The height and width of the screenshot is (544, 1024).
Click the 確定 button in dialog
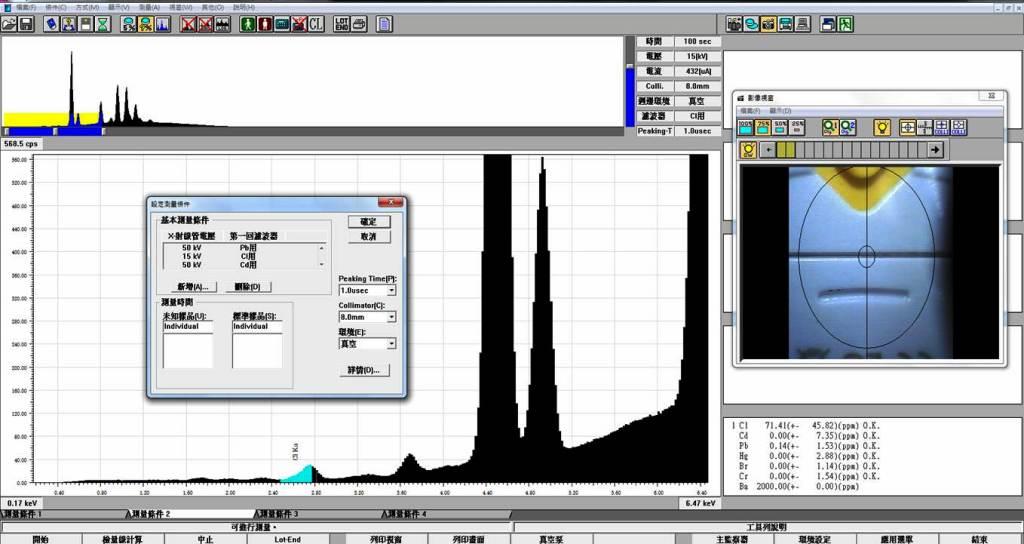(368, 221)
